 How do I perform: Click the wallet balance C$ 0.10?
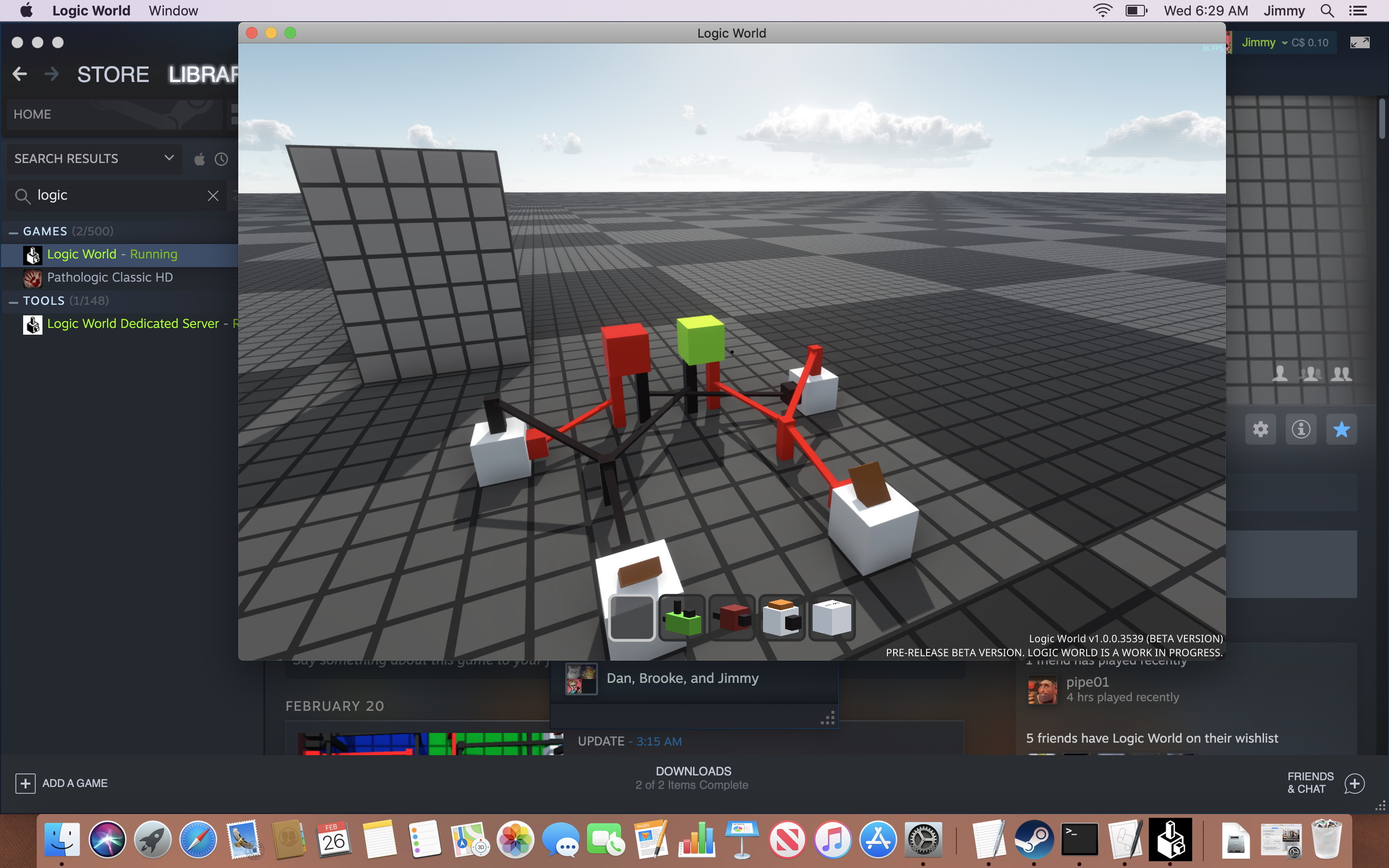pyautogui.click(x=1310, y=42)
